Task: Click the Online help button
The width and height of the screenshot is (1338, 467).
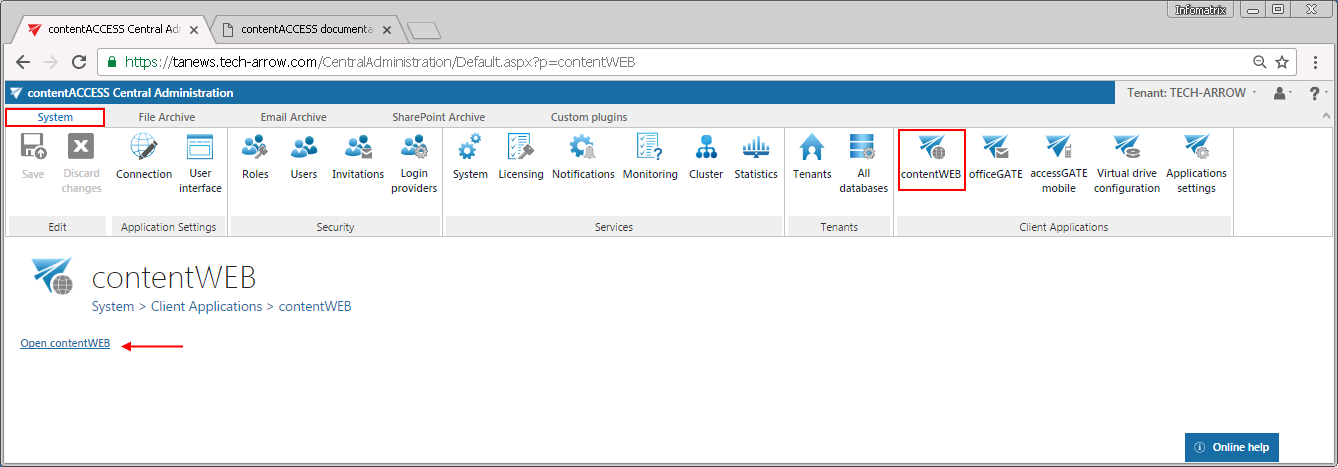Action: pos(1232,447)
